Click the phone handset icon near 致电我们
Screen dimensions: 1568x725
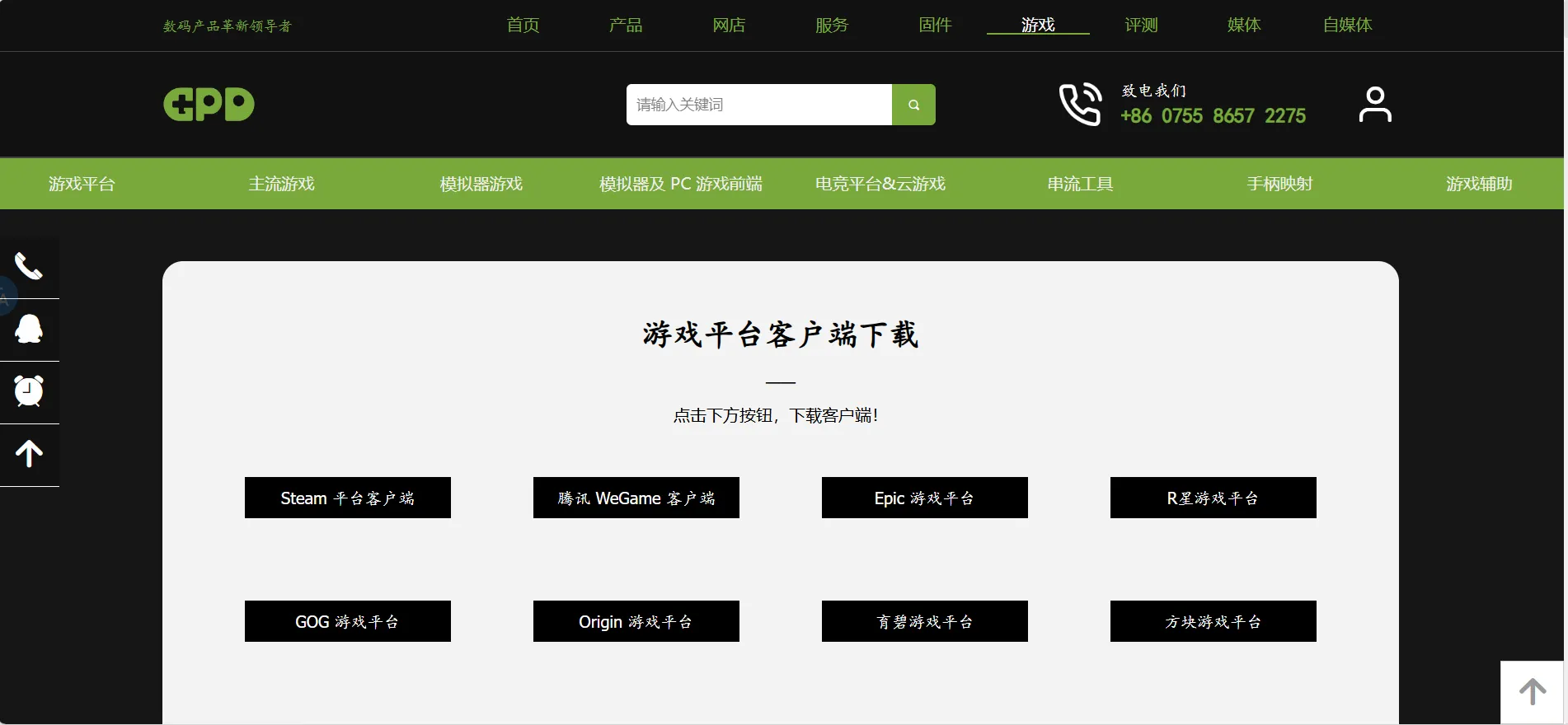pyautogui.click(x=1080, y=104)
